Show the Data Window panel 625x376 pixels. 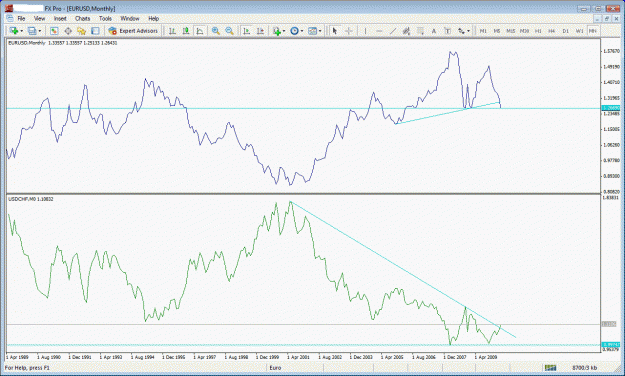pyautogui.click(x=68, y=31)
